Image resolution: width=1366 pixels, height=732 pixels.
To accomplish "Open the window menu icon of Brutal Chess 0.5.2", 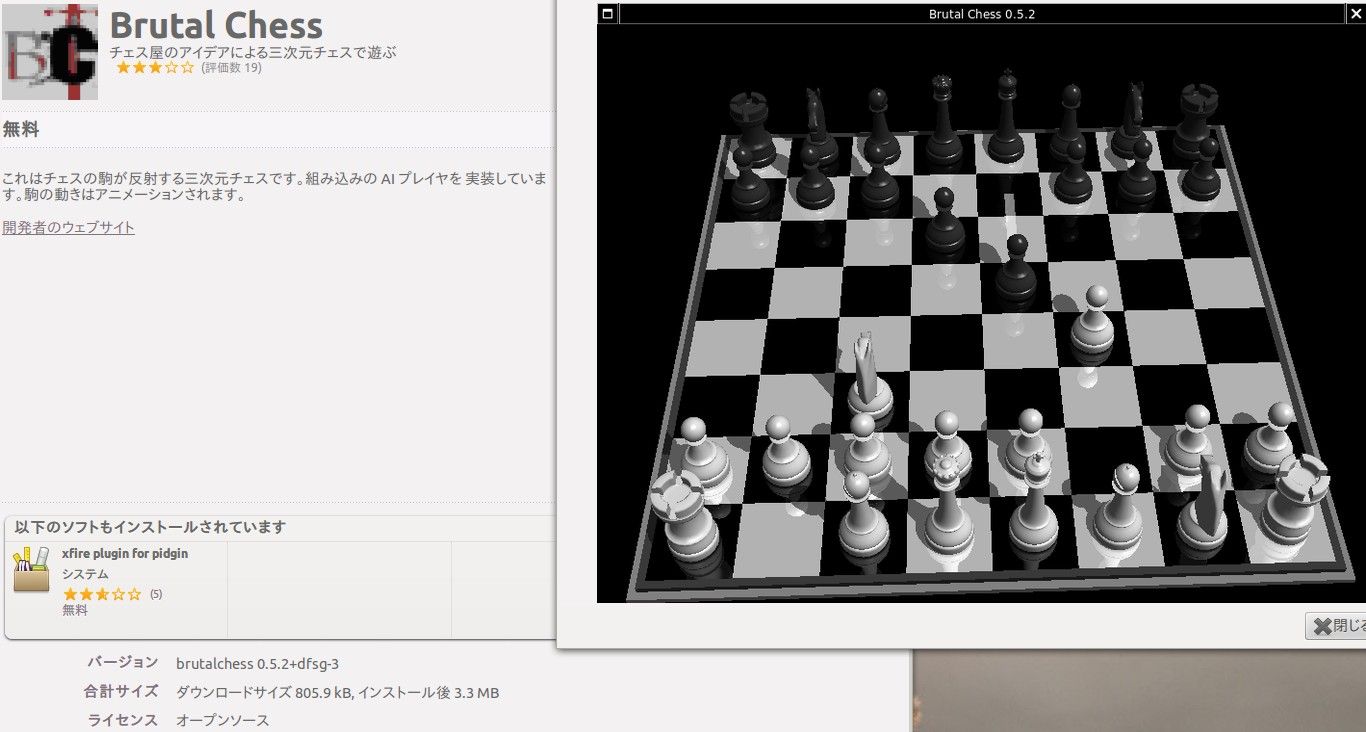I will pos(607,14).
